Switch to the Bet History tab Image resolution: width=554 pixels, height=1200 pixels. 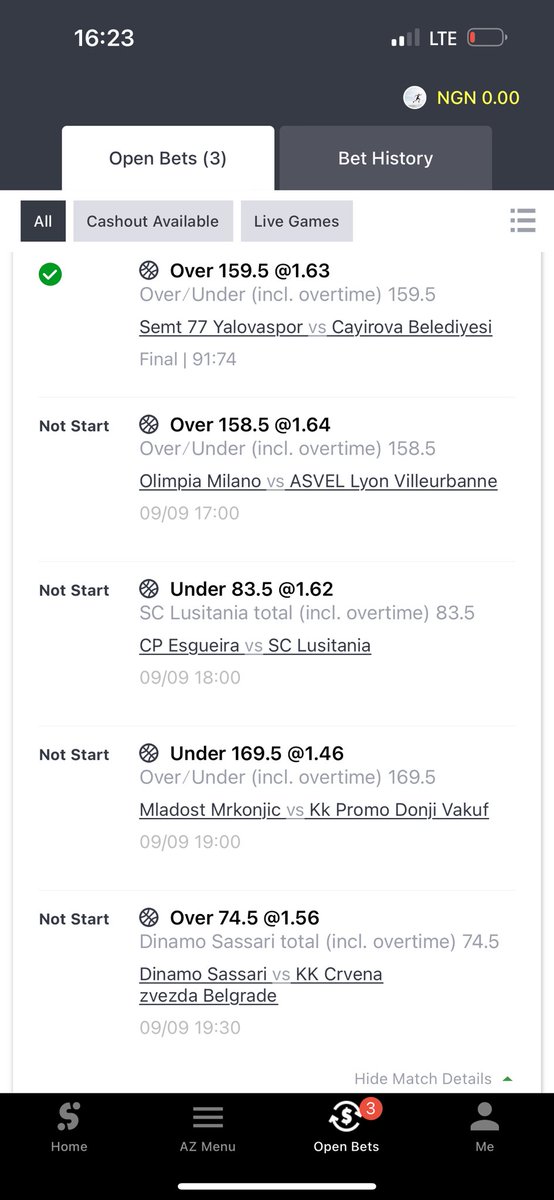tap(385, 158)
